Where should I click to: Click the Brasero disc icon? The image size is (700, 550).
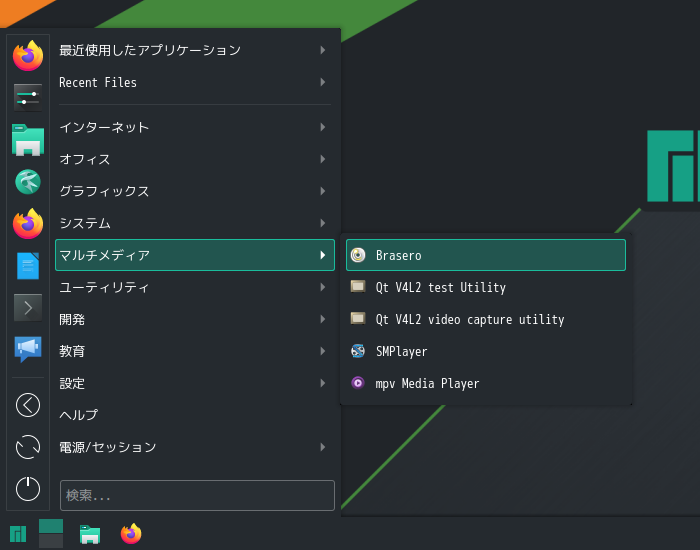tap(358, 255)
